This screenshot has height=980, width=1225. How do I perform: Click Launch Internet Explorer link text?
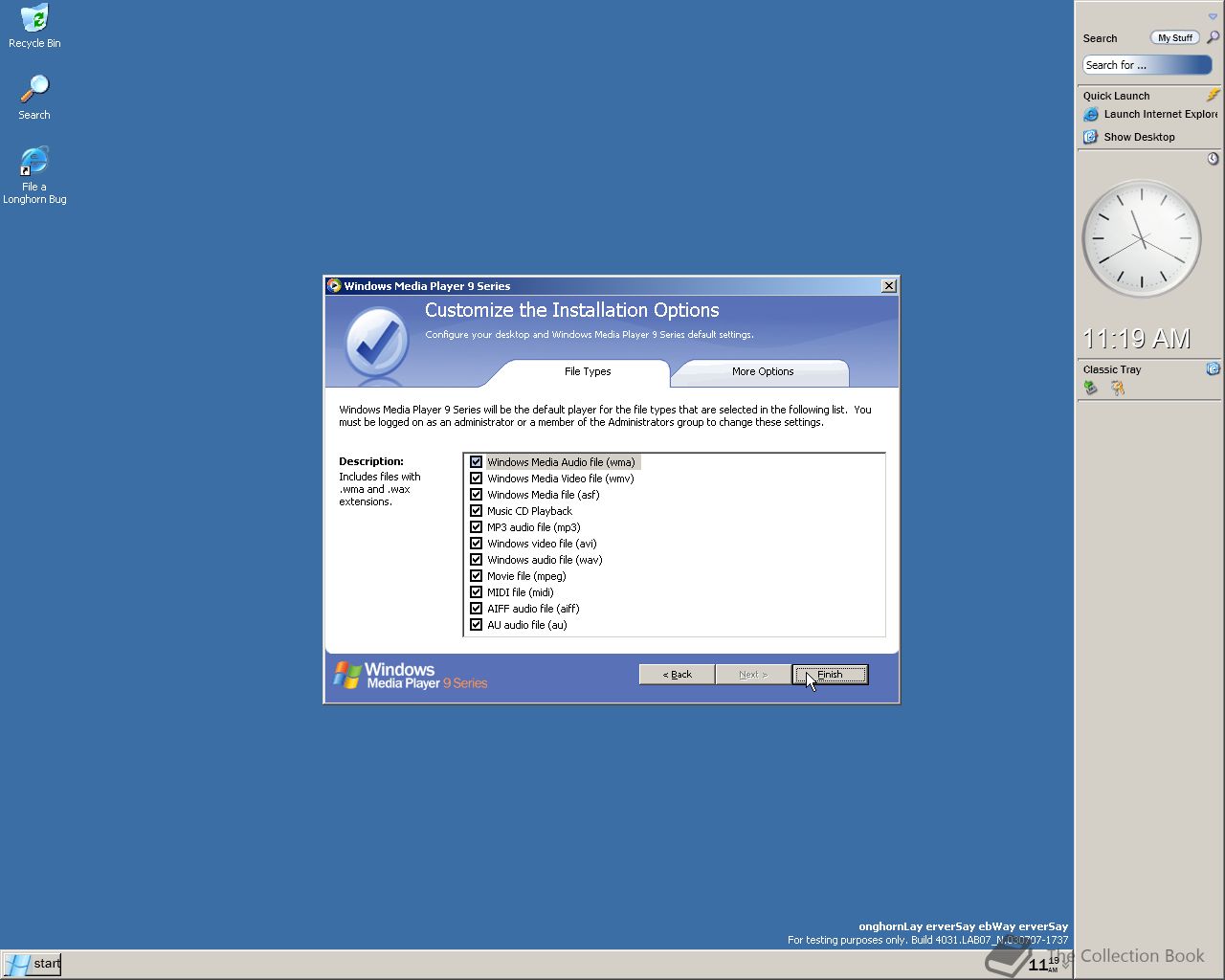pyautogui.click(x=1161, y=114)
